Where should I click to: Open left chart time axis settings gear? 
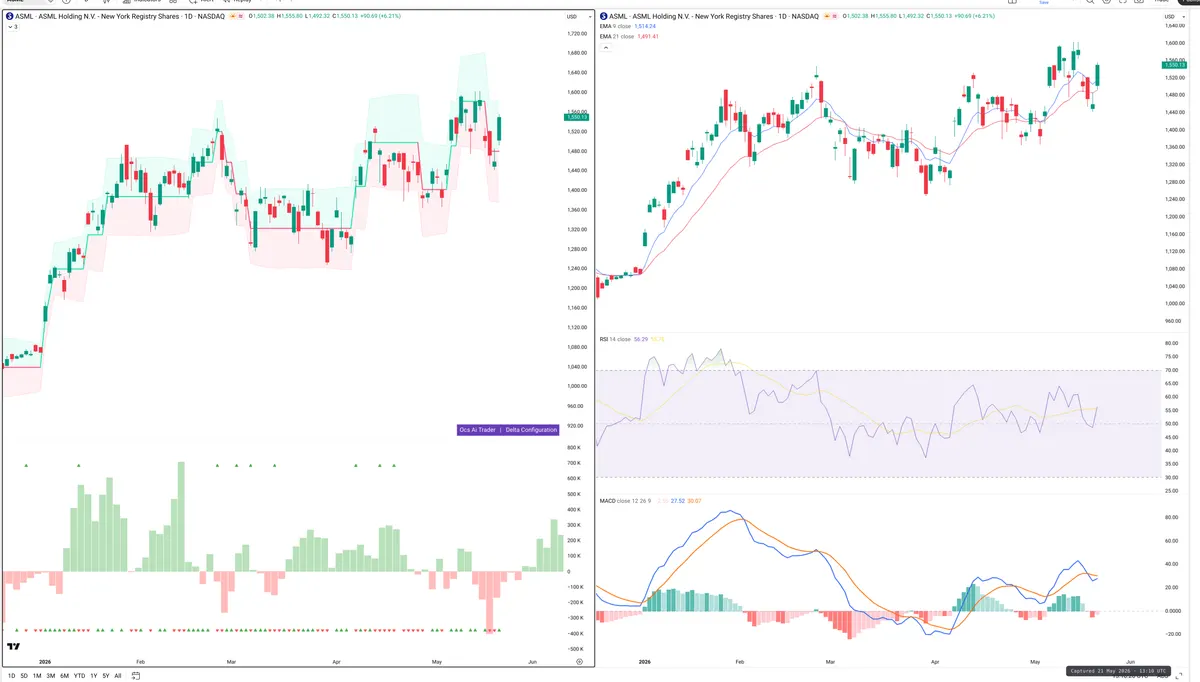(579, 661)
